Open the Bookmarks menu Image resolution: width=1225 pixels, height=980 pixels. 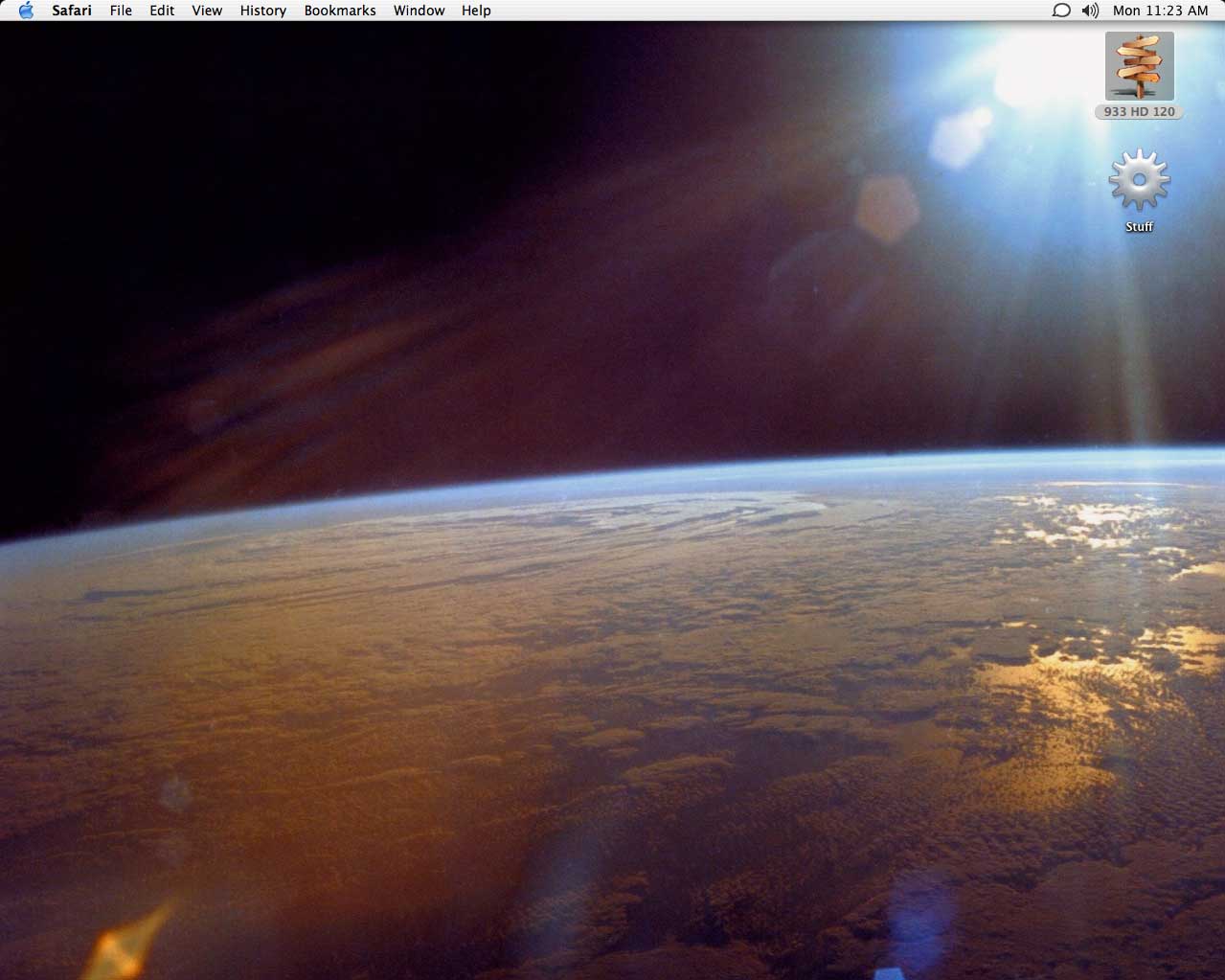click(340, 11)
